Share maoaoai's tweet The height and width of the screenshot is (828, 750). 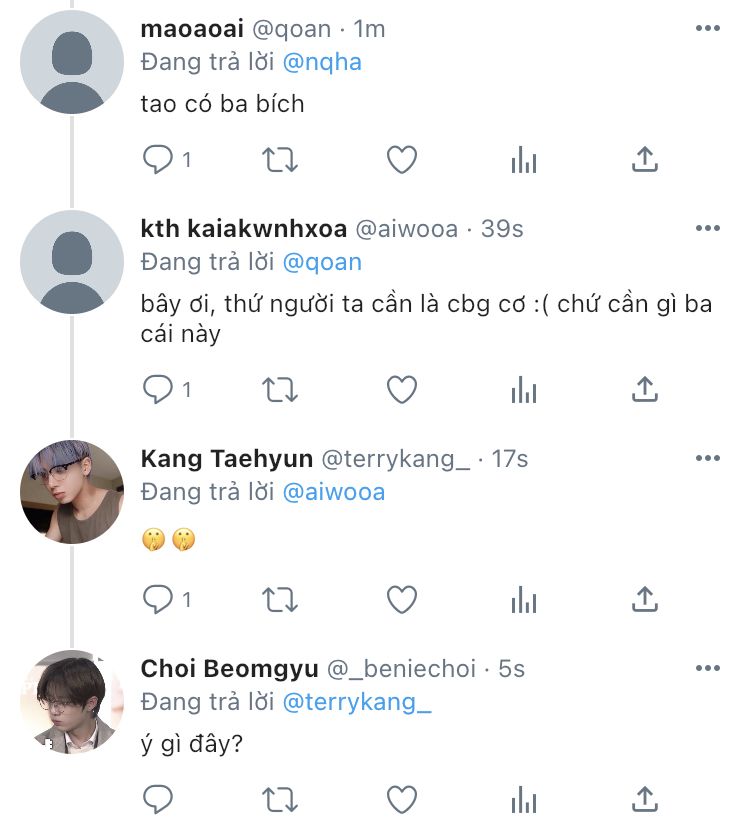click(645, 159)
